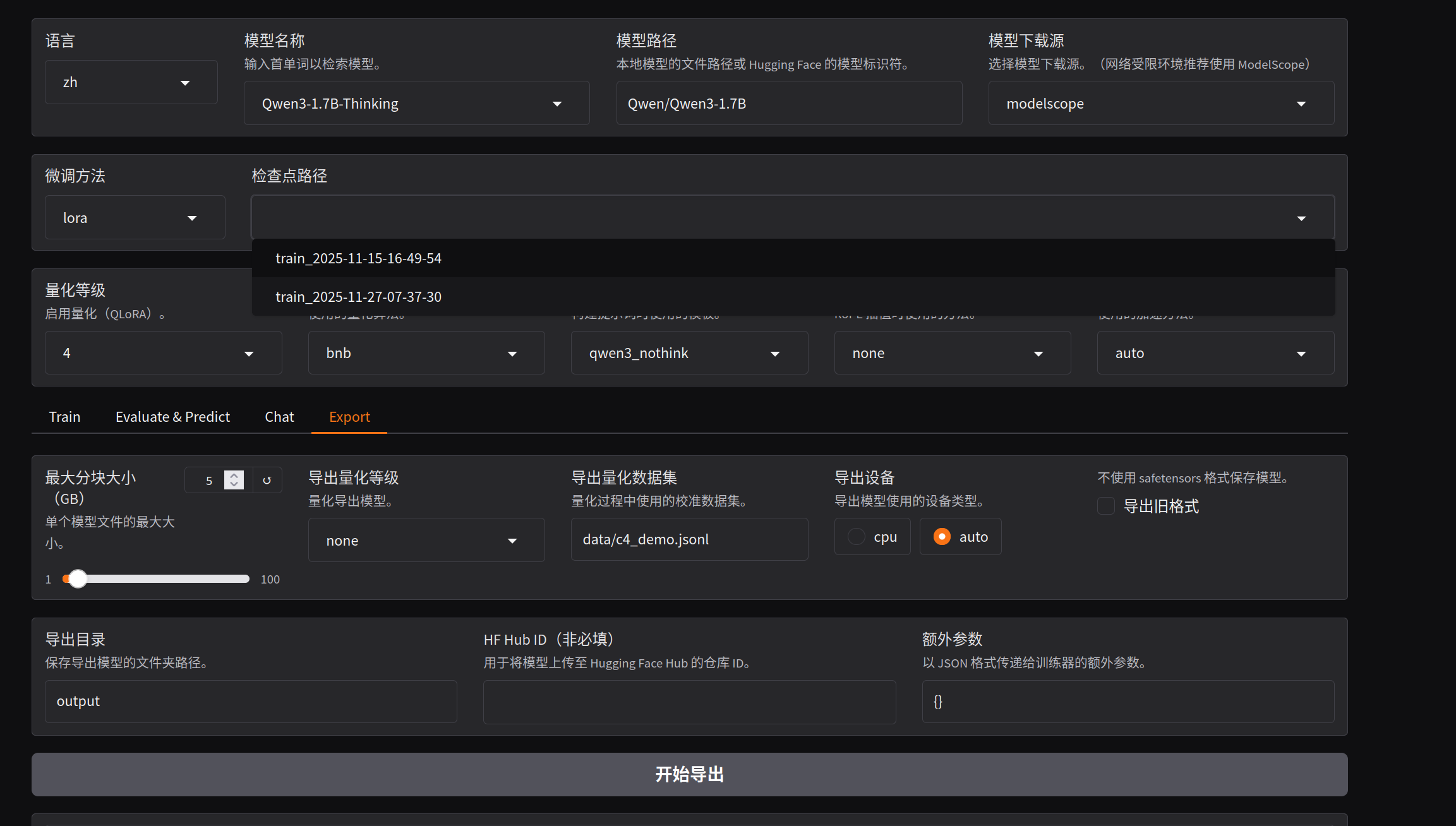The height and width of the screenshot is (826, 1456).
Task: Select the auto export device radio
Action: click(x=942, y=537)
